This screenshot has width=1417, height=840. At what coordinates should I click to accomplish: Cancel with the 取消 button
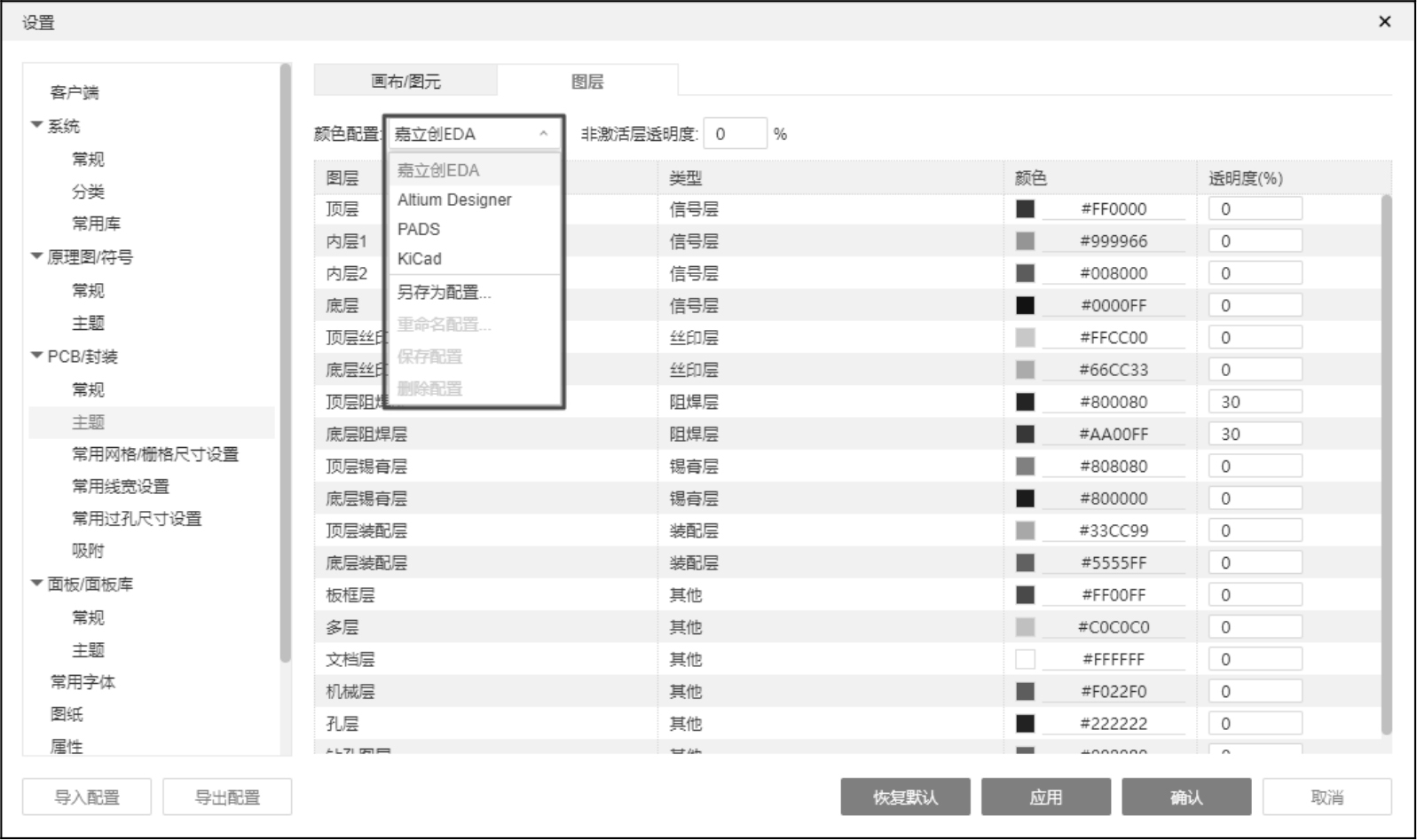1327,797
